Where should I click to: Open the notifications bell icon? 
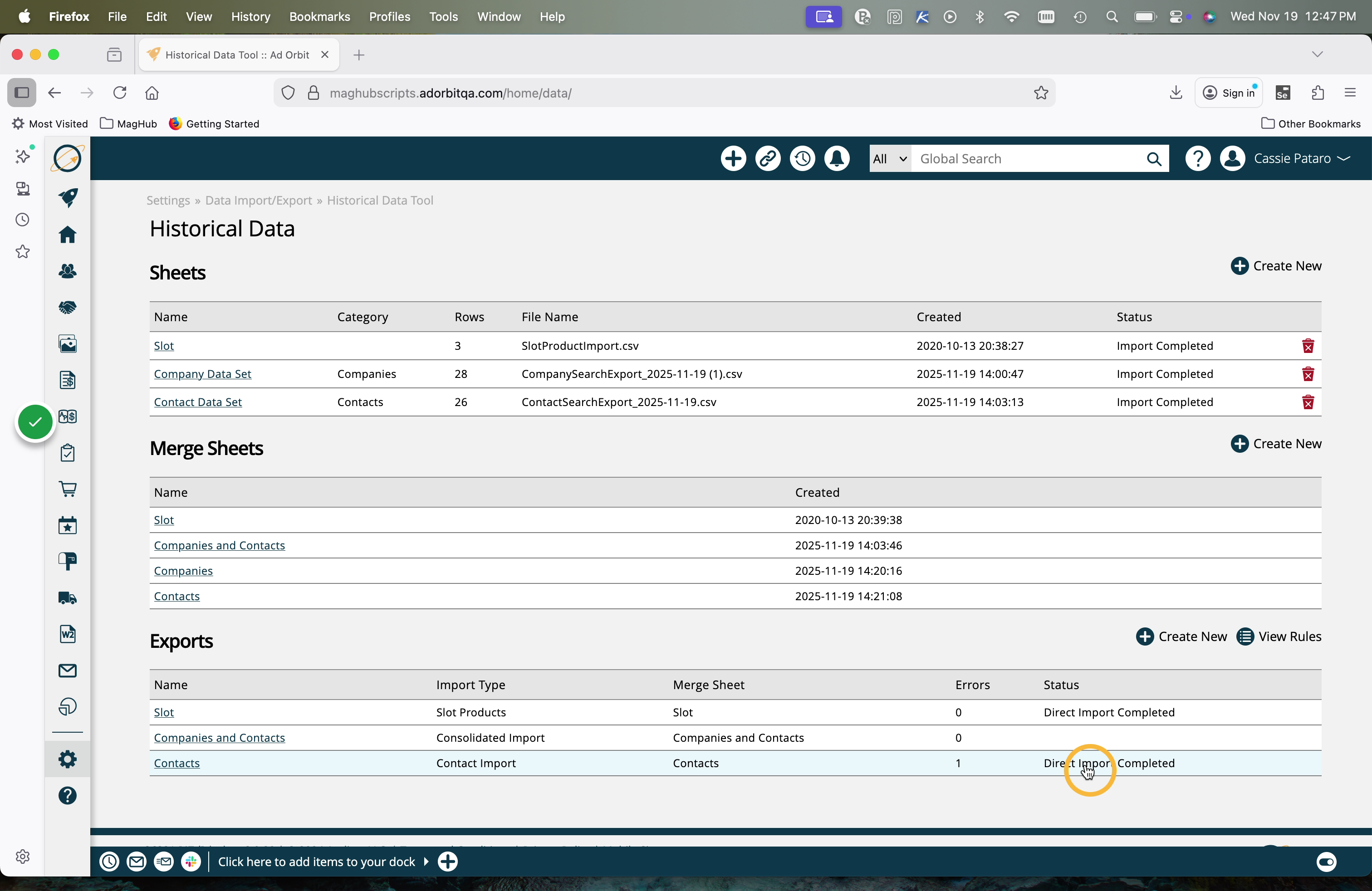tap(837, 158)
